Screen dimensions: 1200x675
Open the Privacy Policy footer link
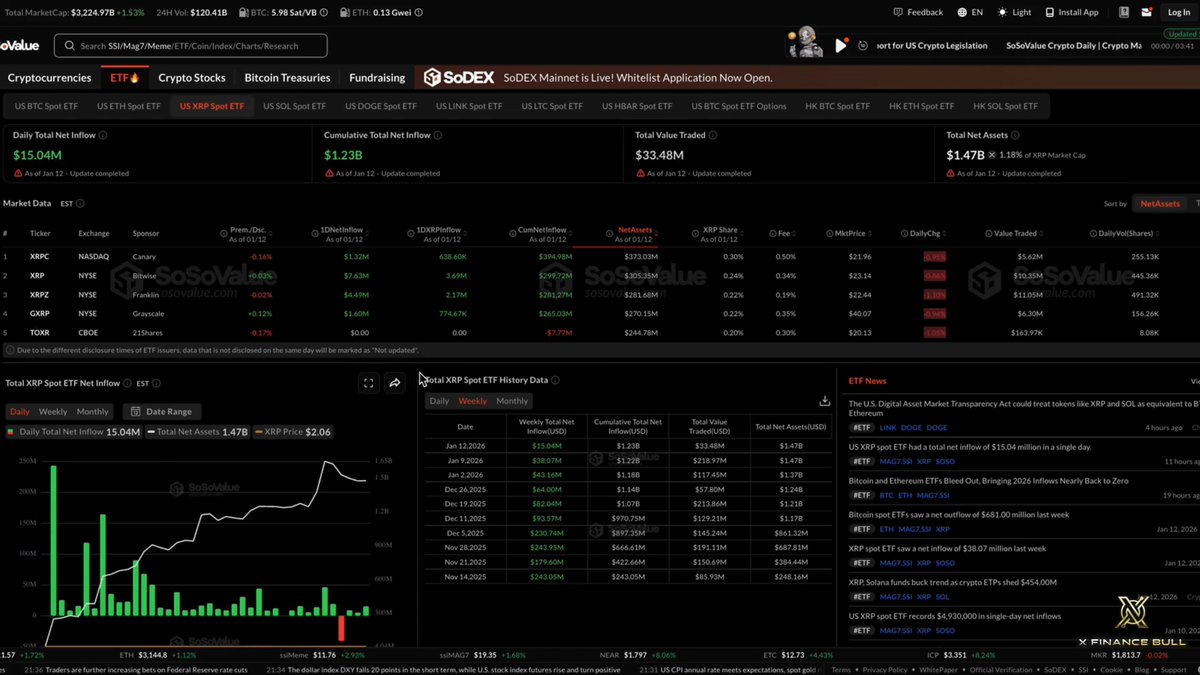click(x=885, y=670)
